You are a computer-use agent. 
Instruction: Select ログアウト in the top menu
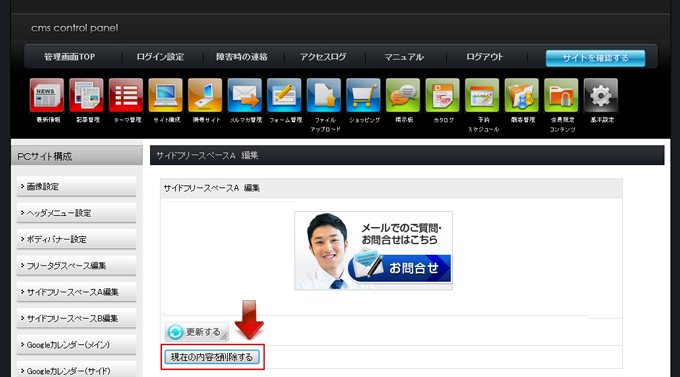484,57
